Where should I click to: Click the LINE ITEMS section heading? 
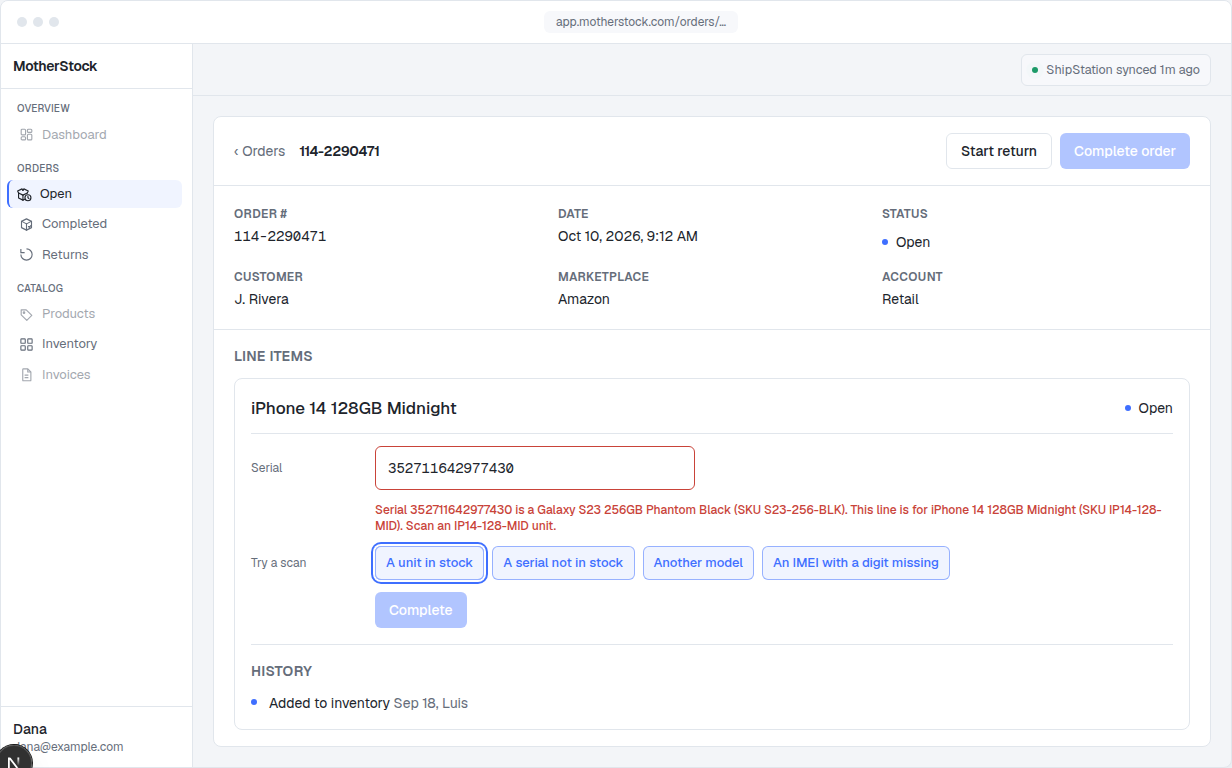[273, 356]
